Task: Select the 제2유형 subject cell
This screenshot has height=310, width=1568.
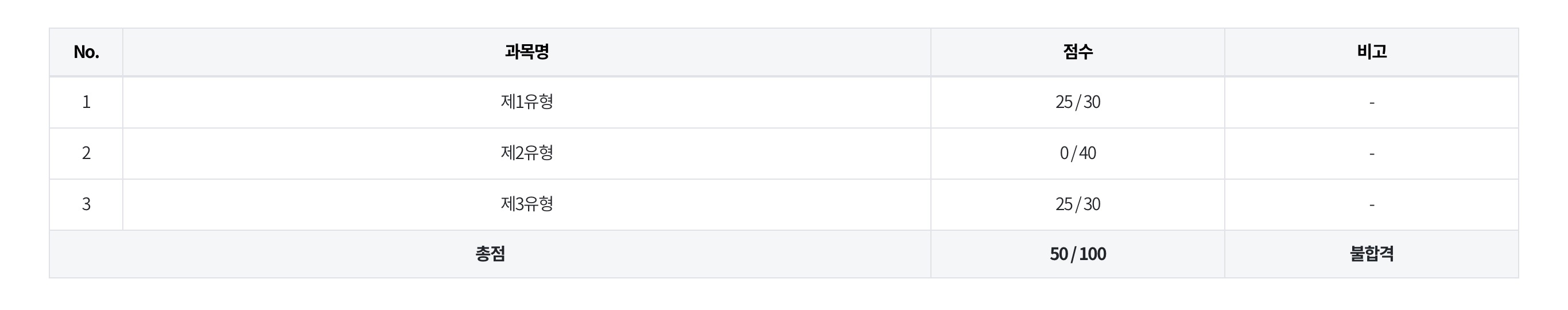Action: 526,153
